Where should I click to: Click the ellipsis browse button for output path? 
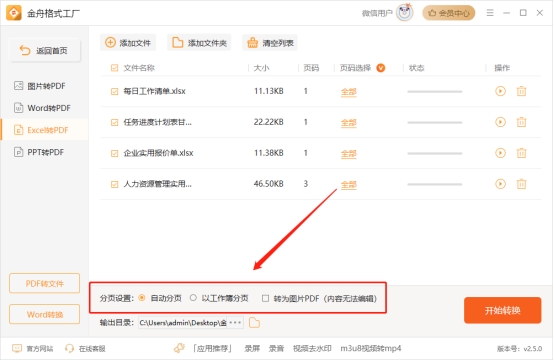[235, 323]
